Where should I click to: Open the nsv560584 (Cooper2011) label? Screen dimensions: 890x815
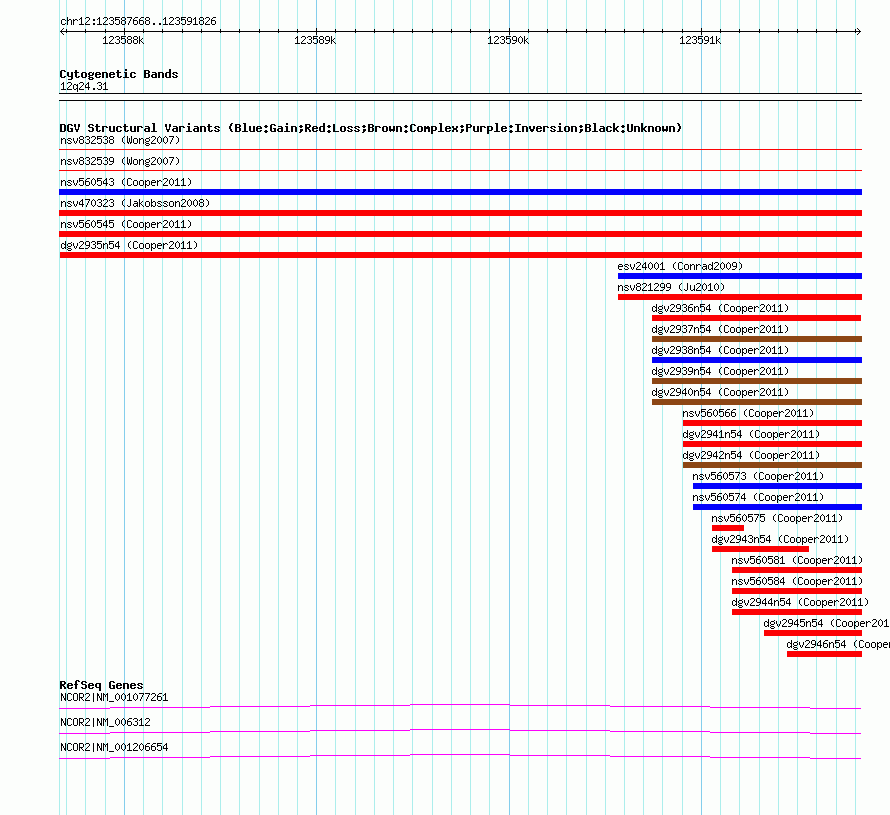click(797, 581)
